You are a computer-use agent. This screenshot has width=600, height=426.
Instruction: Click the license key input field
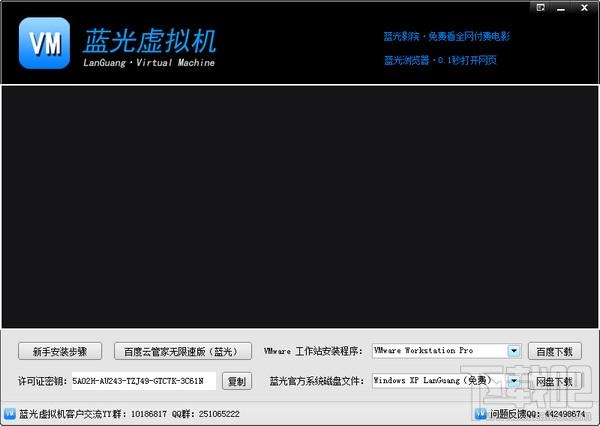click(x=144, y=381)
